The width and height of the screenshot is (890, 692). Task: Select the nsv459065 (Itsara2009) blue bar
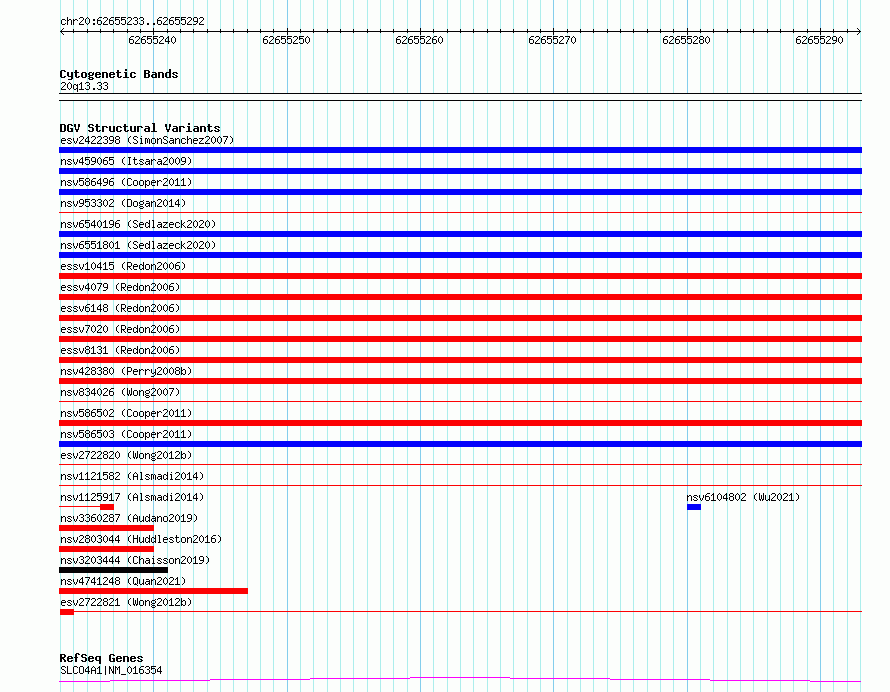pyautogui.click(x=460, y=171)
